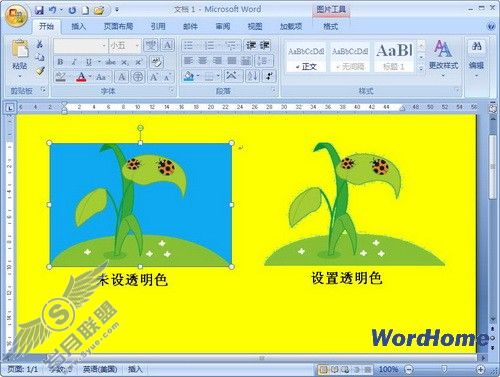This screenshot has height=377, width=500.
Task: Click the zoom in plus button
Action: coord(480,369)
